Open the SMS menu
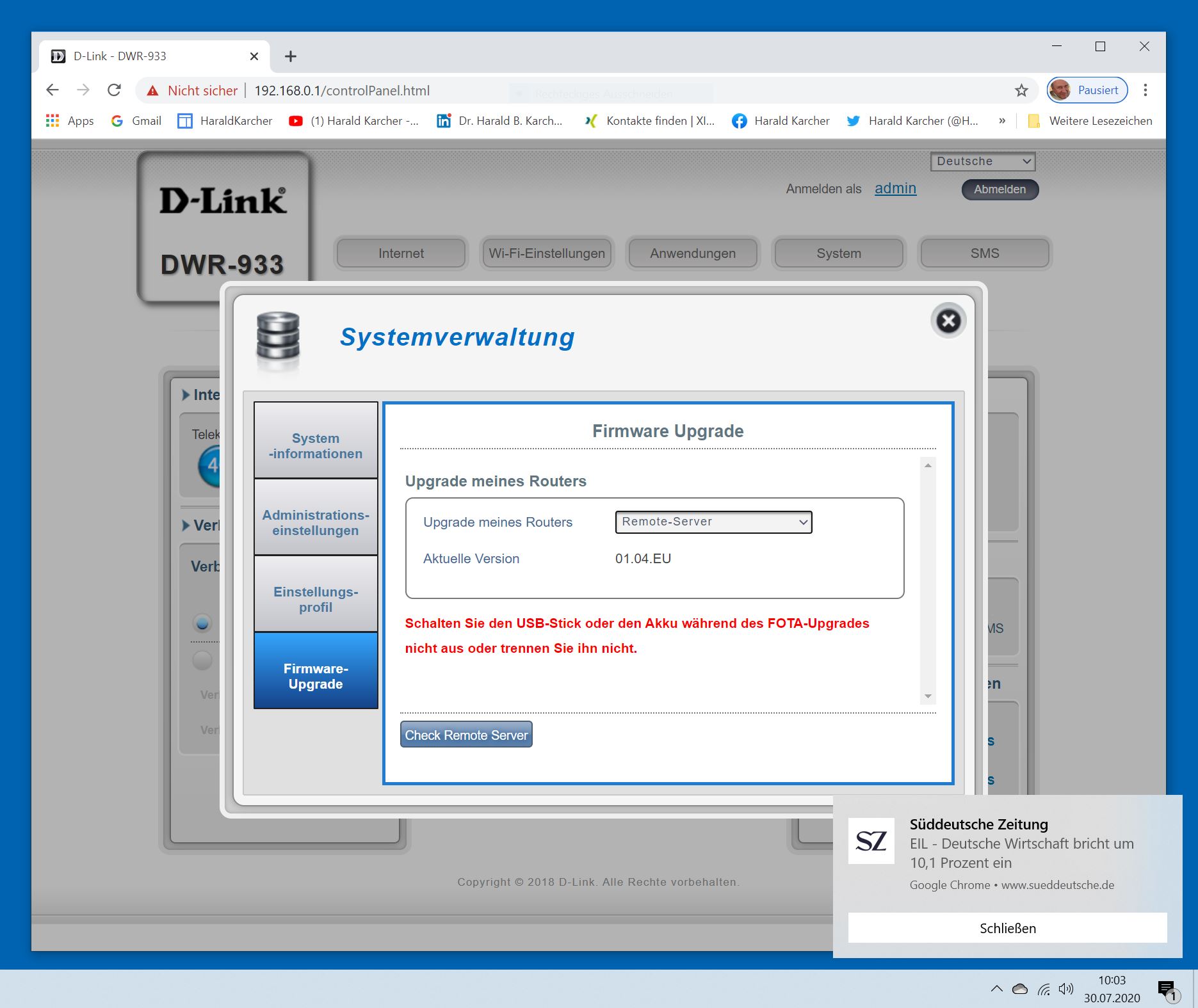 (x=985, y=253)
